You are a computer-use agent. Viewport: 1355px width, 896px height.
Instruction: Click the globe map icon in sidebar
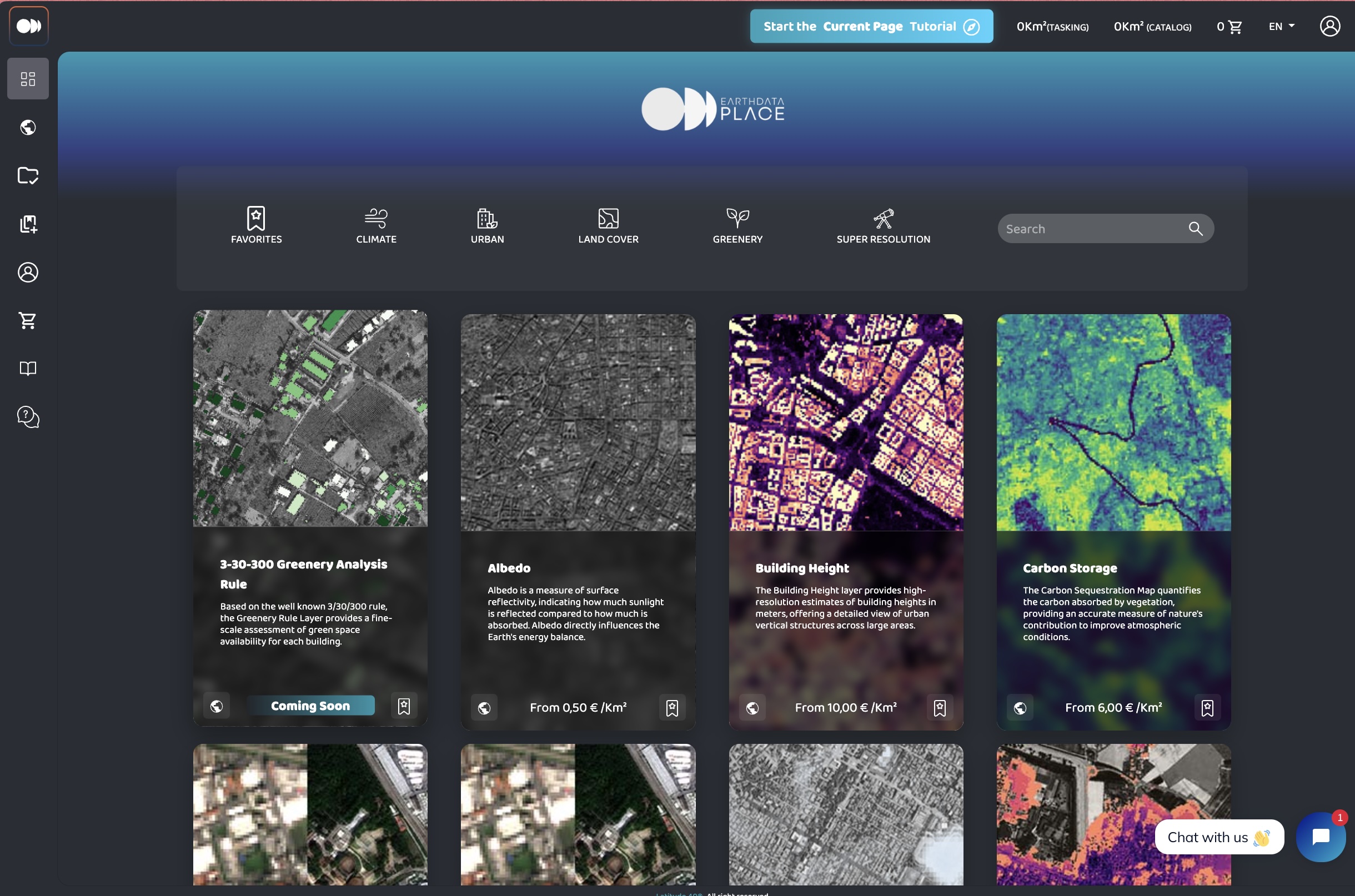pyautogui.click(x=27, y=127)
